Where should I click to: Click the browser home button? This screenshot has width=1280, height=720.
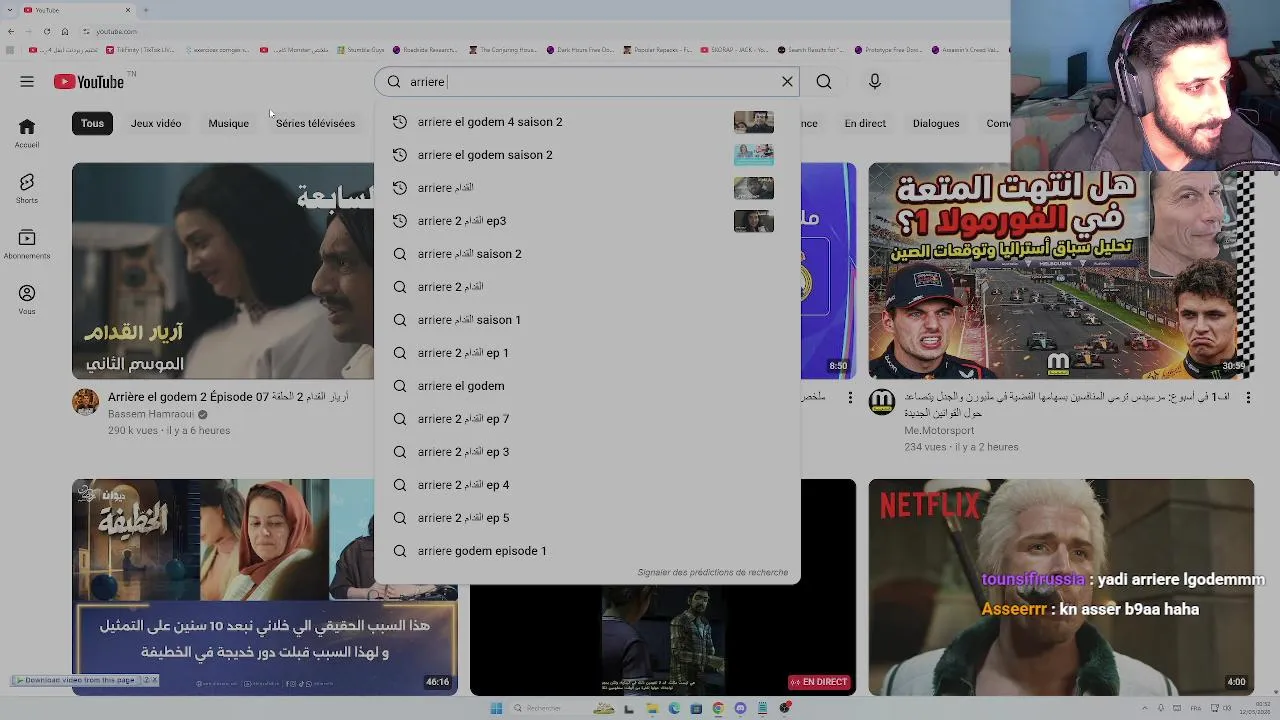(x=65, y=31)
